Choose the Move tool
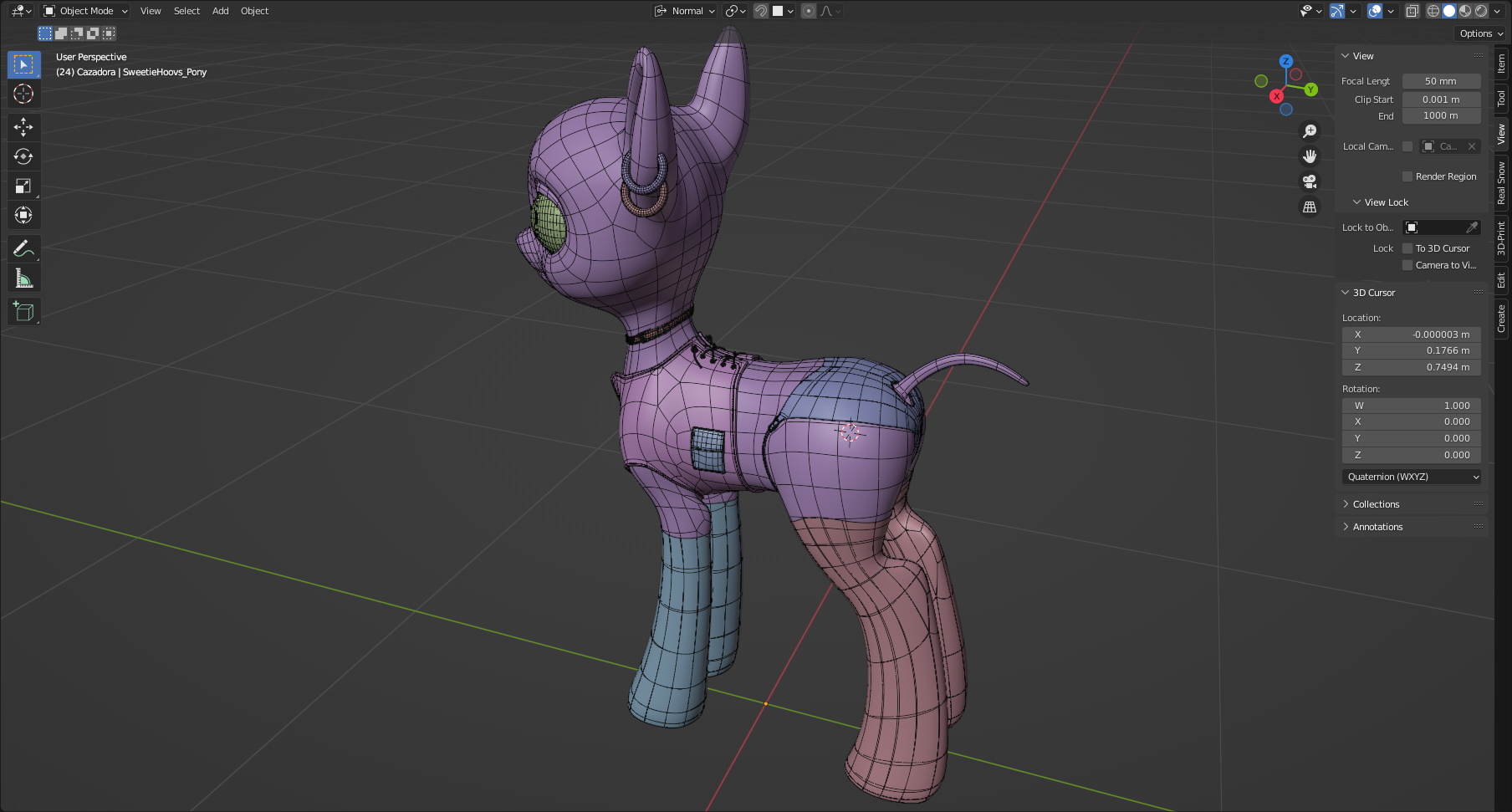The image size is (1512, 812). [x=23, y=127]
